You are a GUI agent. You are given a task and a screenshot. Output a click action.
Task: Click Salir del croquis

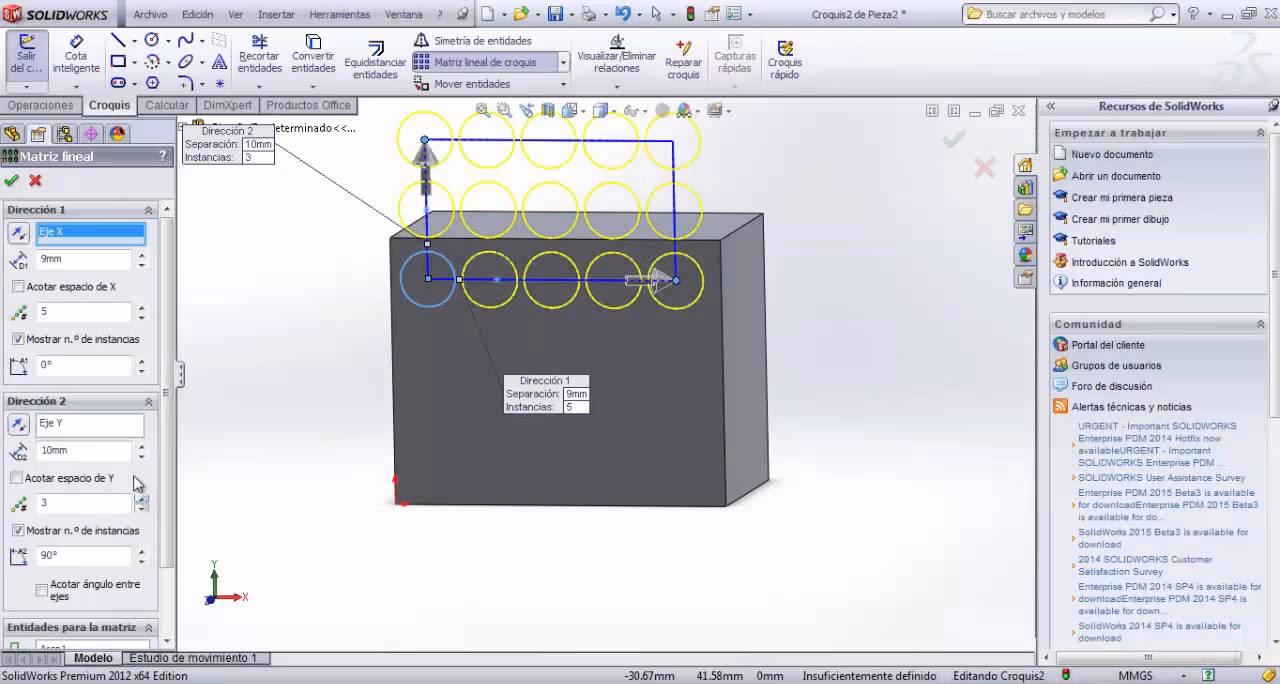(x=26, y=55)
